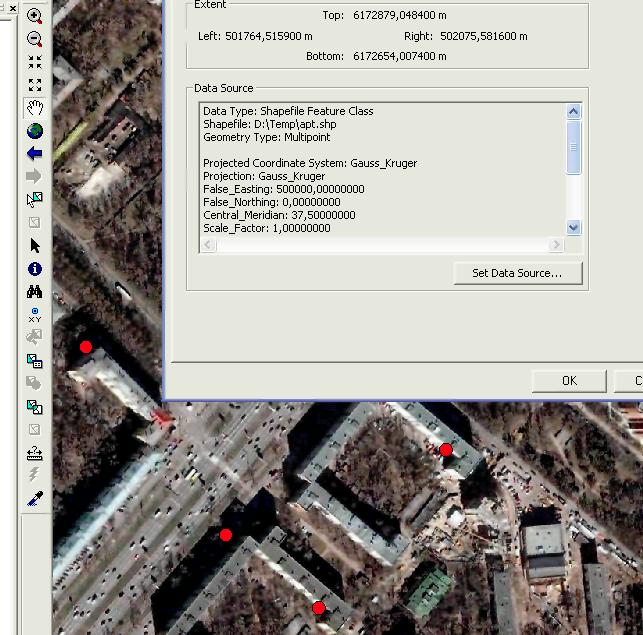This screenshot has height=635, width=643.
Task: Click the 'False_Northing: 0,00000000' line
Action: click(x=271, y=202)
